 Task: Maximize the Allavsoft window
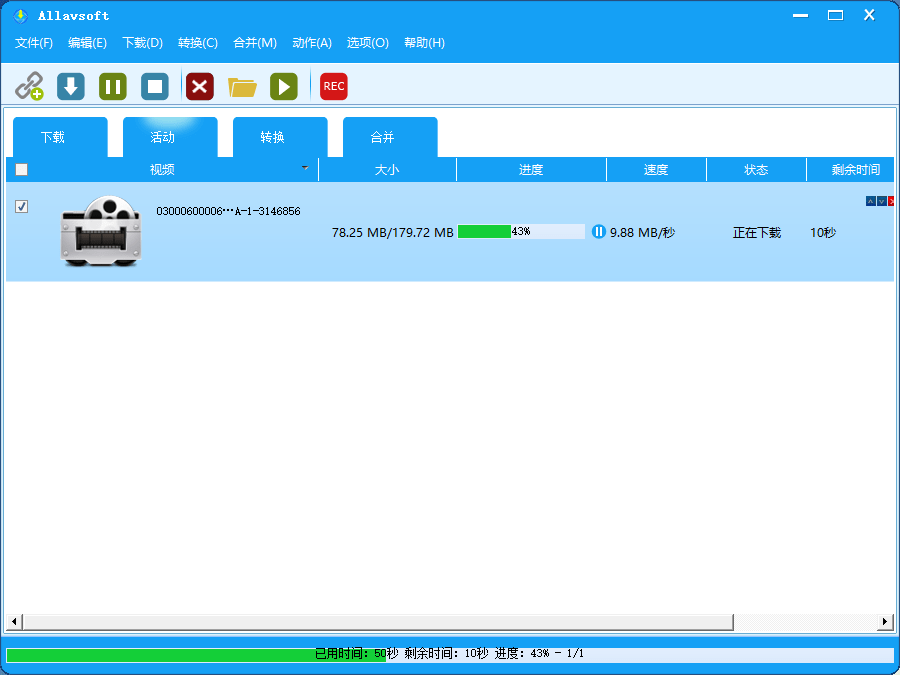coord(836,15)
